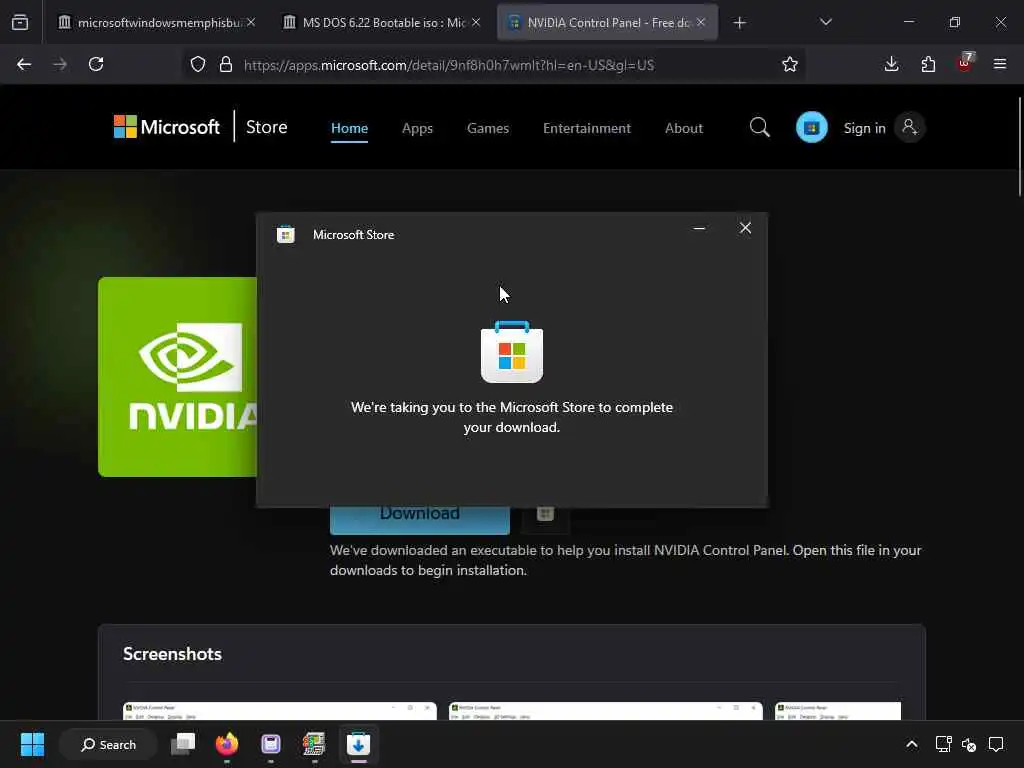Click the colorful grid taskbar icon
The width and height of the screenshot is (1024, 768).
(314, 744)
